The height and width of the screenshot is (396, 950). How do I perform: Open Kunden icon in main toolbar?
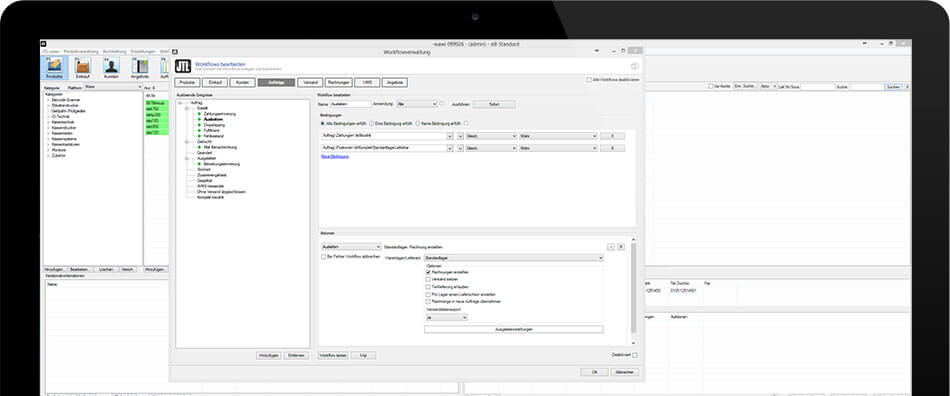[111, 68]
